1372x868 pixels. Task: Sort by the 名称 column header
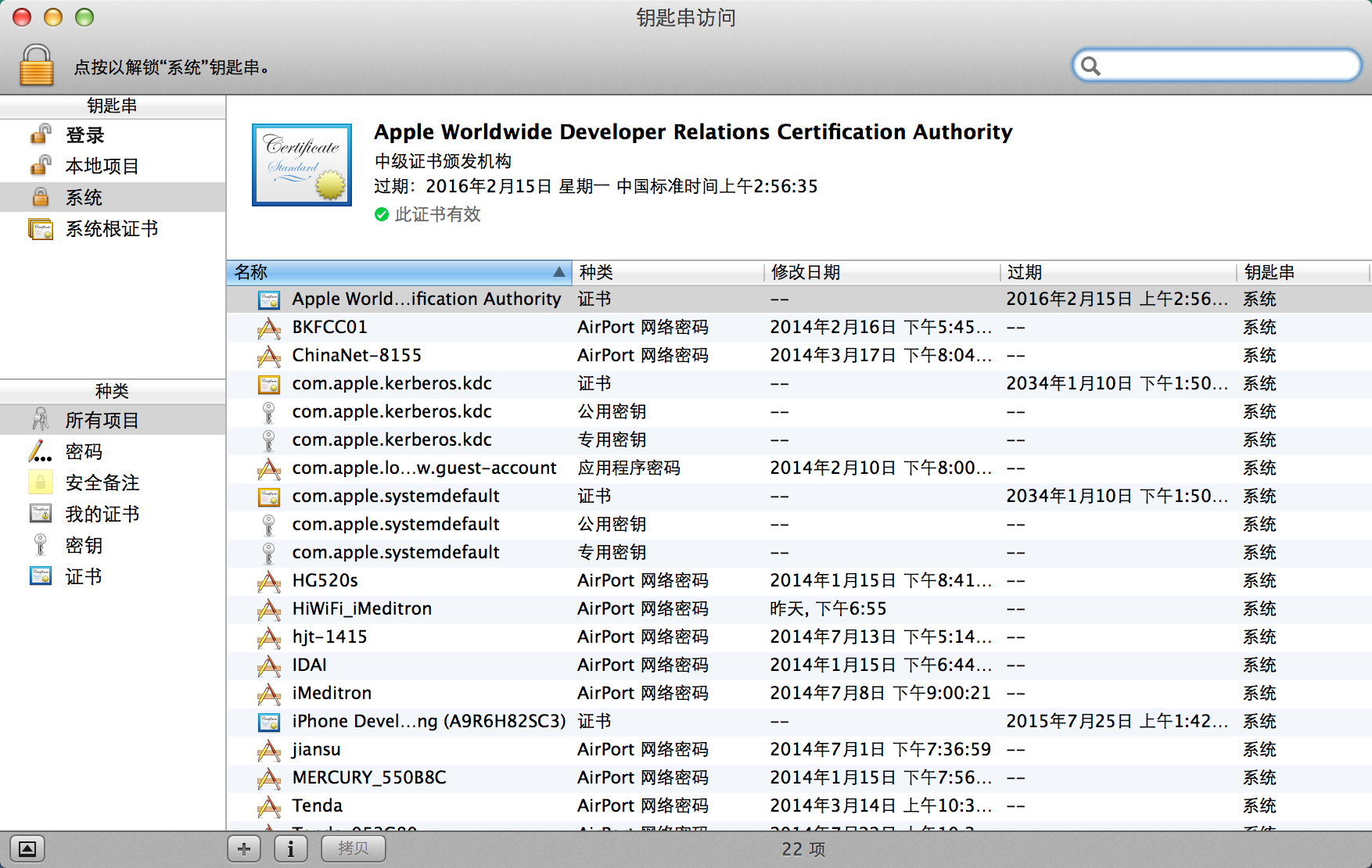pos(400,272)
